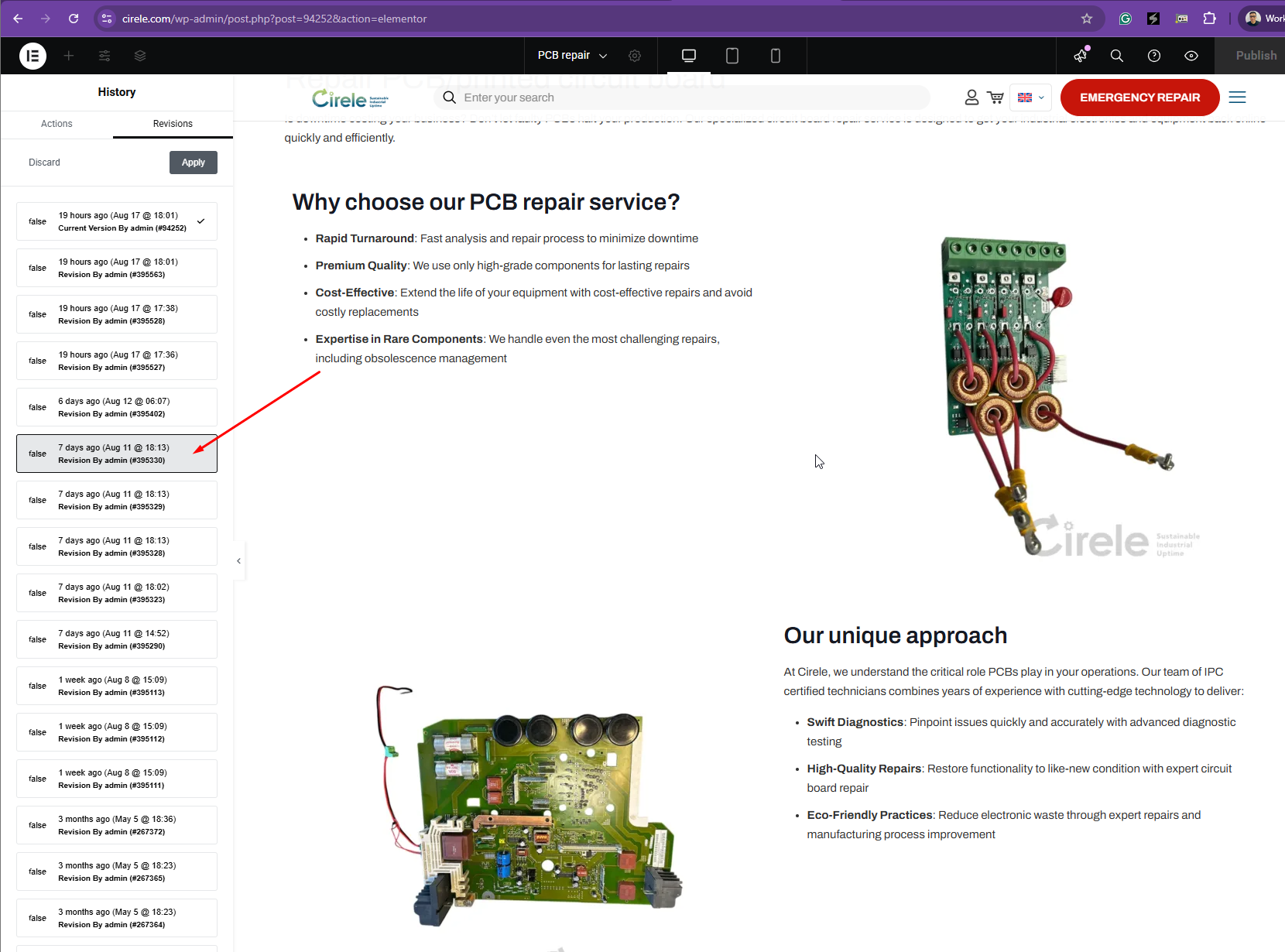The width and height of the screenshot is (1285, 952).
Task: Open the hamburger menu icon
Action: (x=1237, y=98)
